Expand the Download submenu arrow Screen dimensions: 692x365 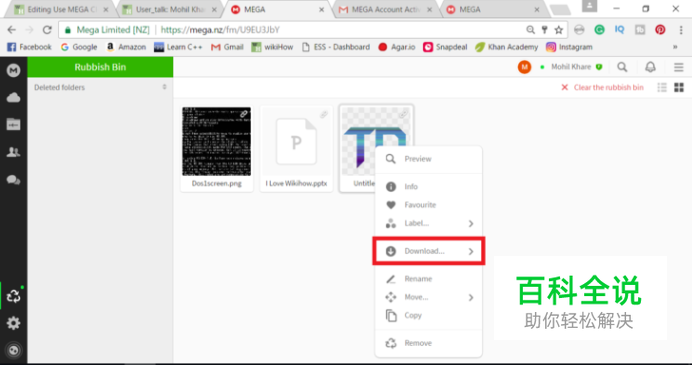click(471, 252)
